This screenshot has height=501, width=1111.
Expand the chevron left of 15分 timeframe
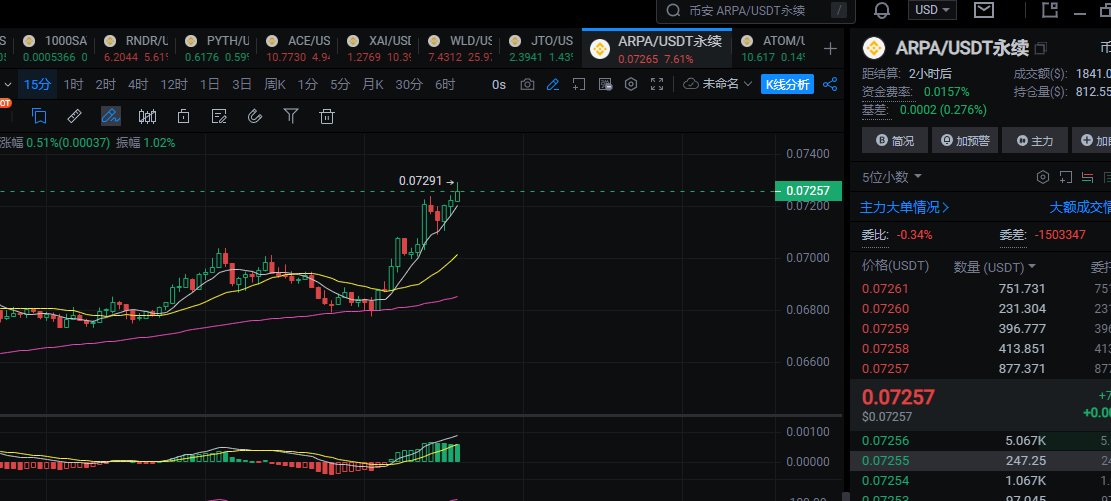pos(8,84)
